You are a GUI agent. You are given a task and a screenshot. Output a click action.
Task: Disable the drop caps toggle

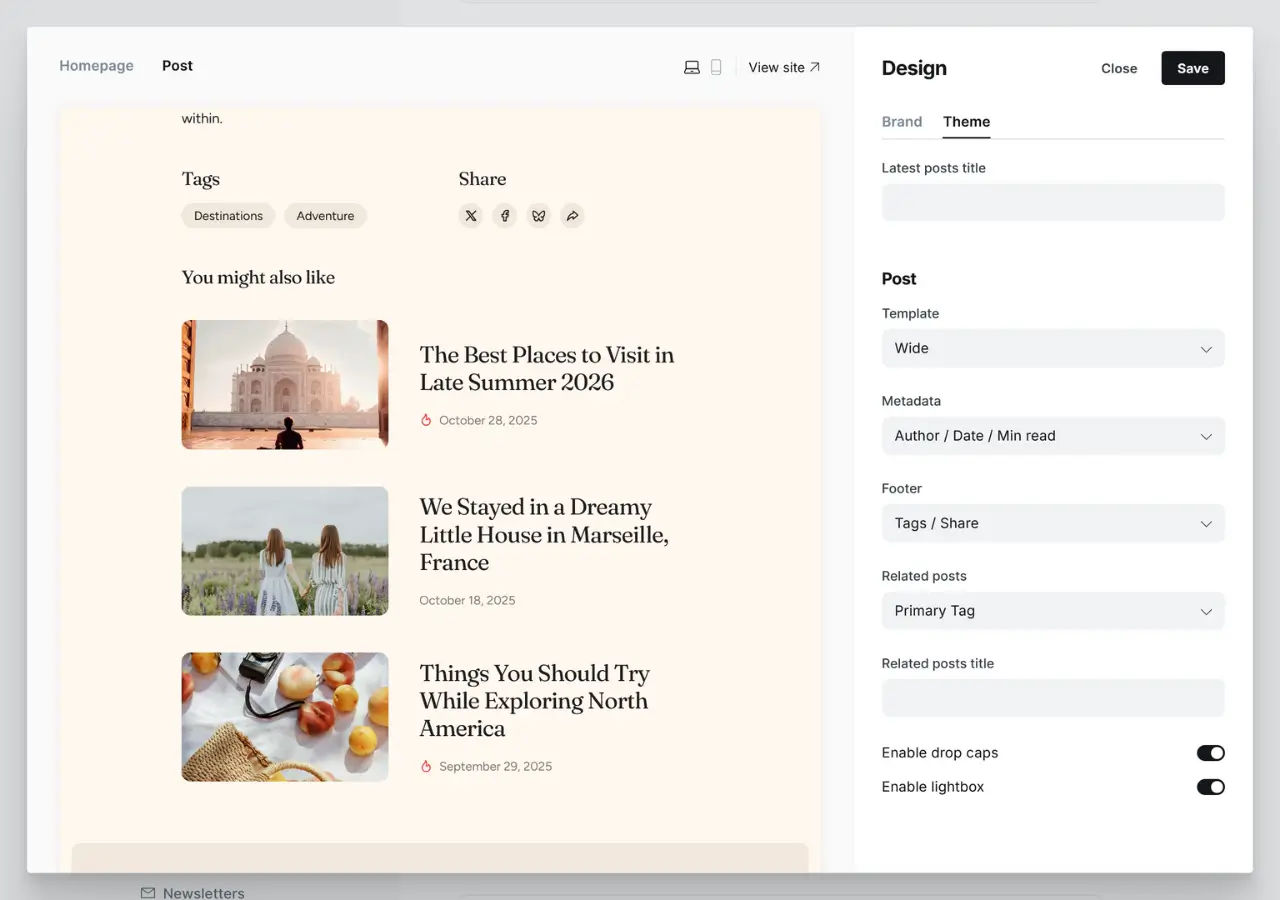(1210, 753)
